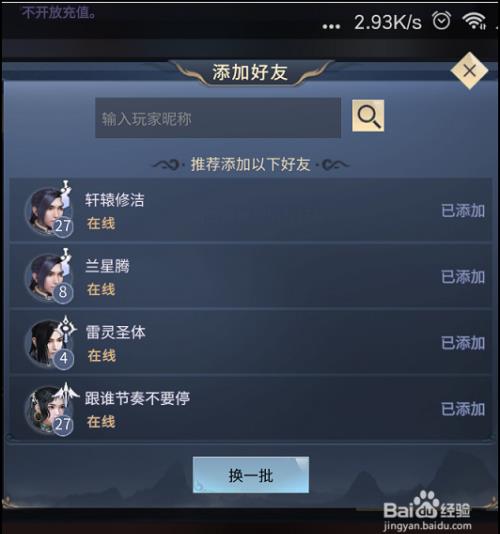Open avatar of player 兰星腾
This screenshot has height=534, width=500.
pos(46,276)
